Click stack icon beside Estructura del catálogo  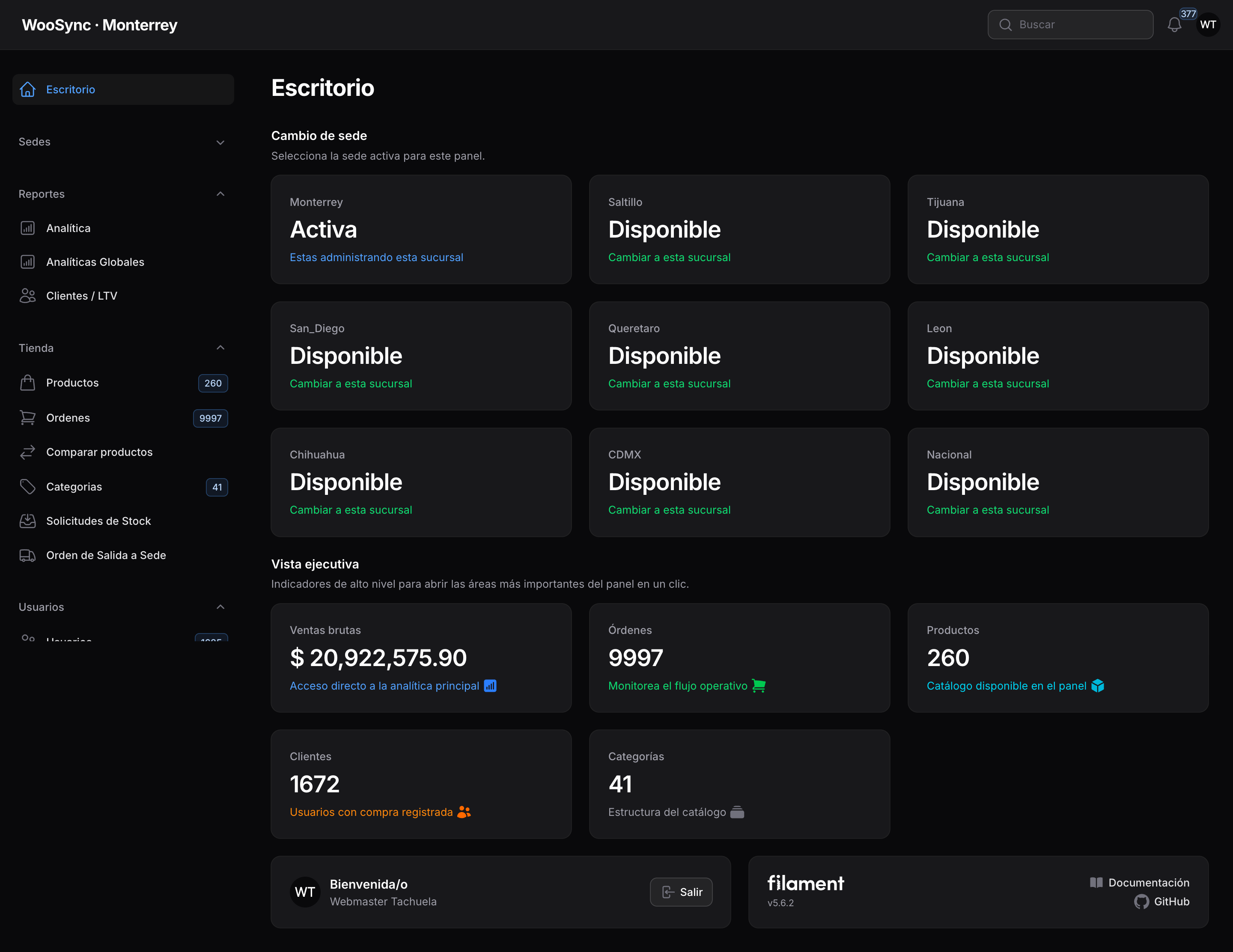pos(737,812)
